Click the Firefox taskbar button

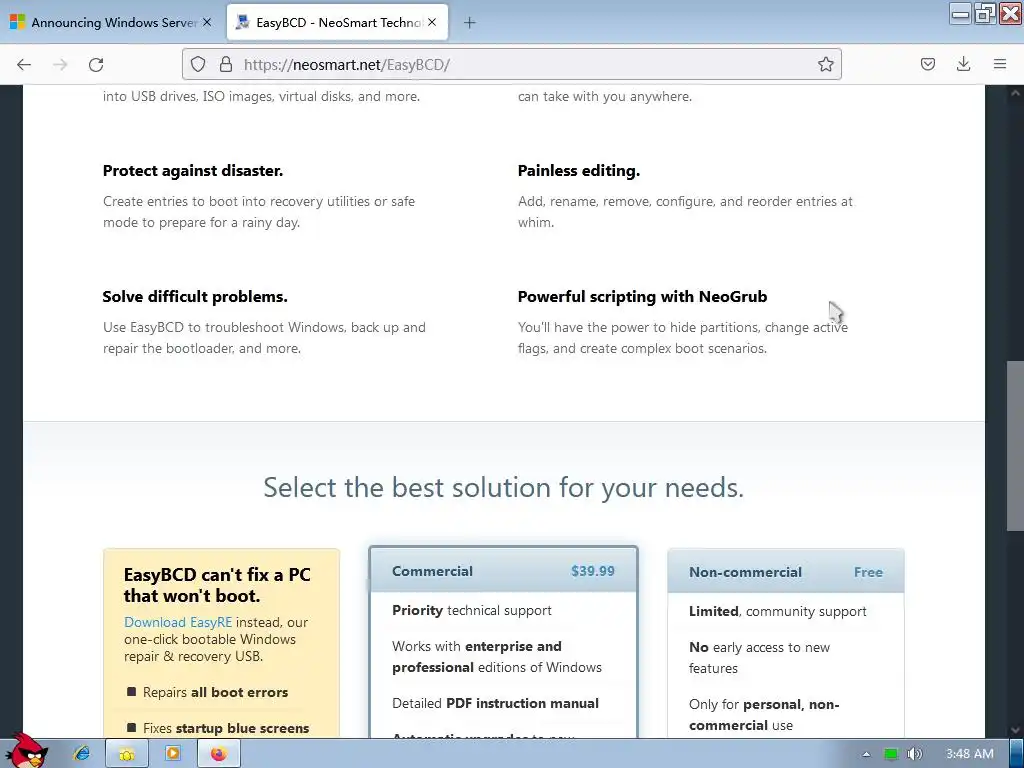(x=219, y=754)
